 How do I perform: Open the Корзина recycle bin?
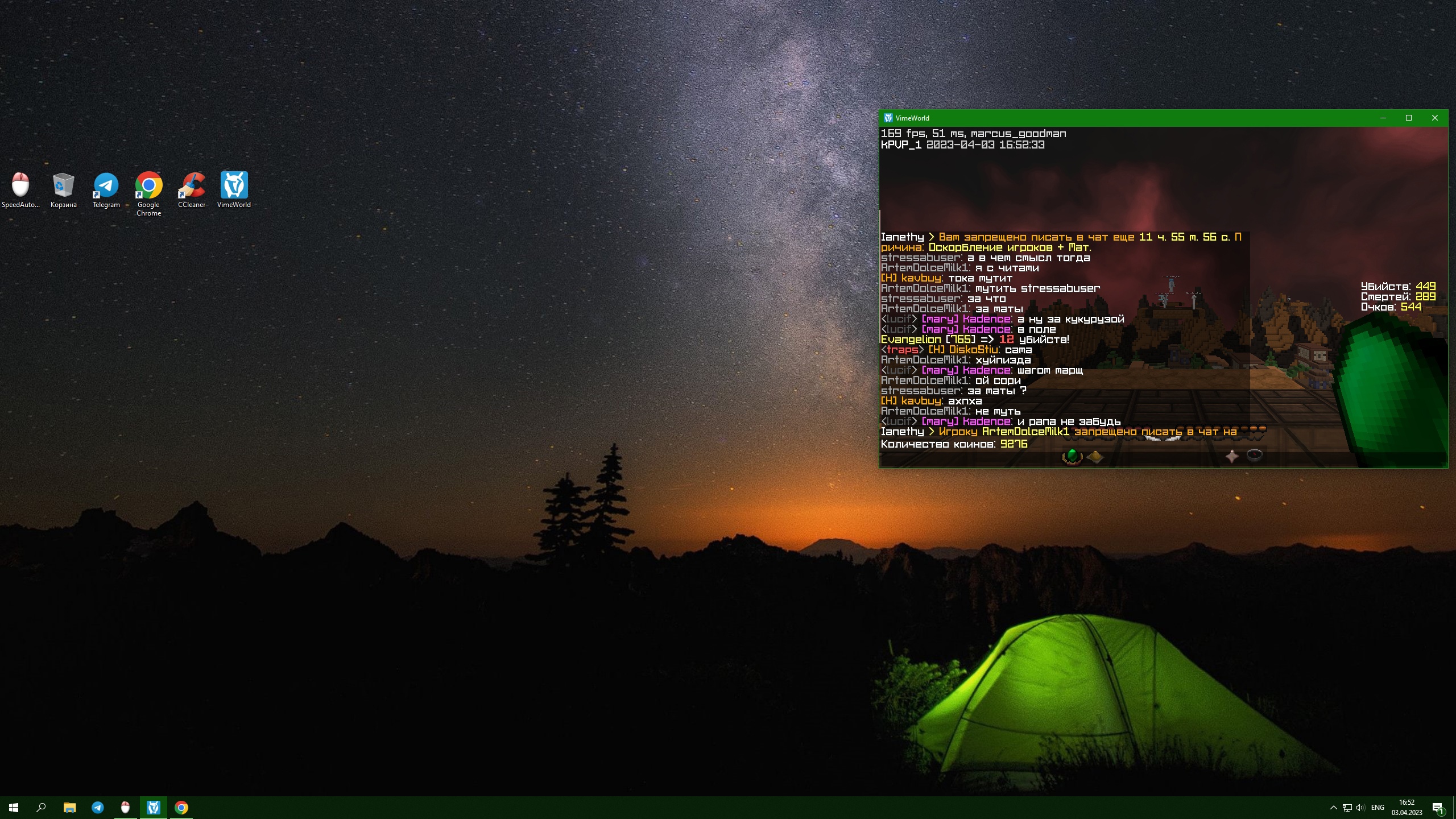(x=63, y=190)
